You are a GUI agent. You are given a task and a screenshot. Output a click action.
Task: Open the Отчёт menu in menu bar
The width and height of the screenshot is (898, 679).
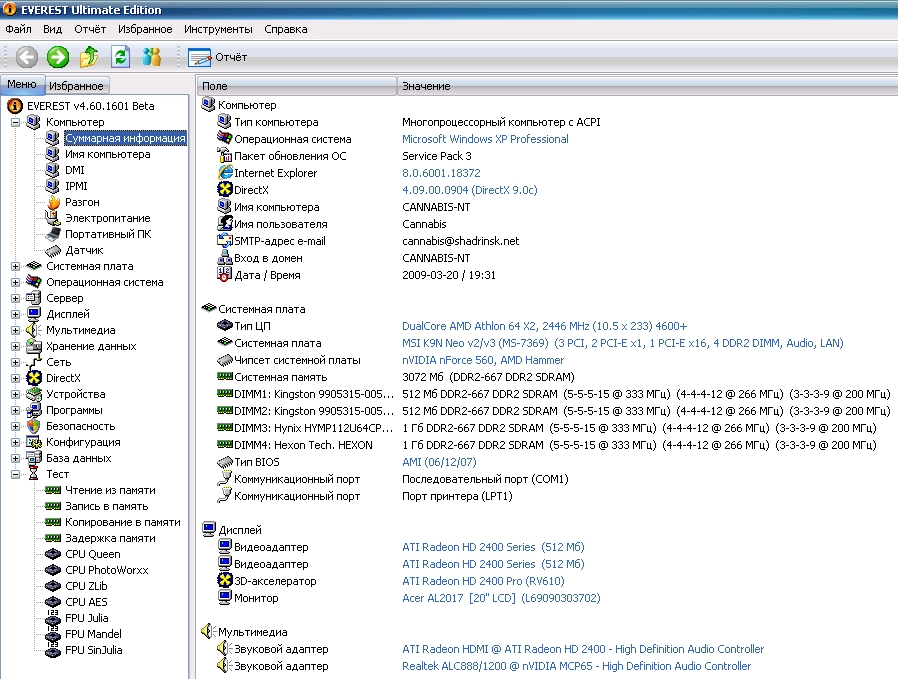coord(90,29)
